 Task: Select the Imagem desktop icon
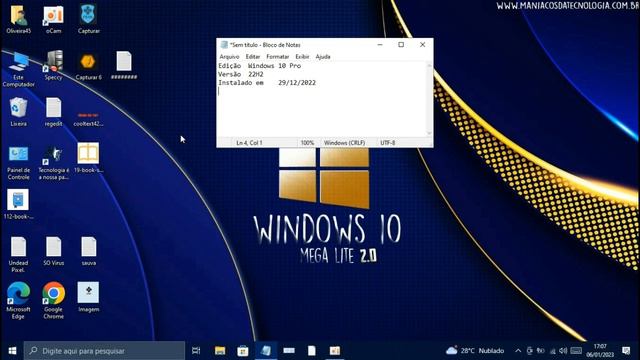click(x=88, y=297)
